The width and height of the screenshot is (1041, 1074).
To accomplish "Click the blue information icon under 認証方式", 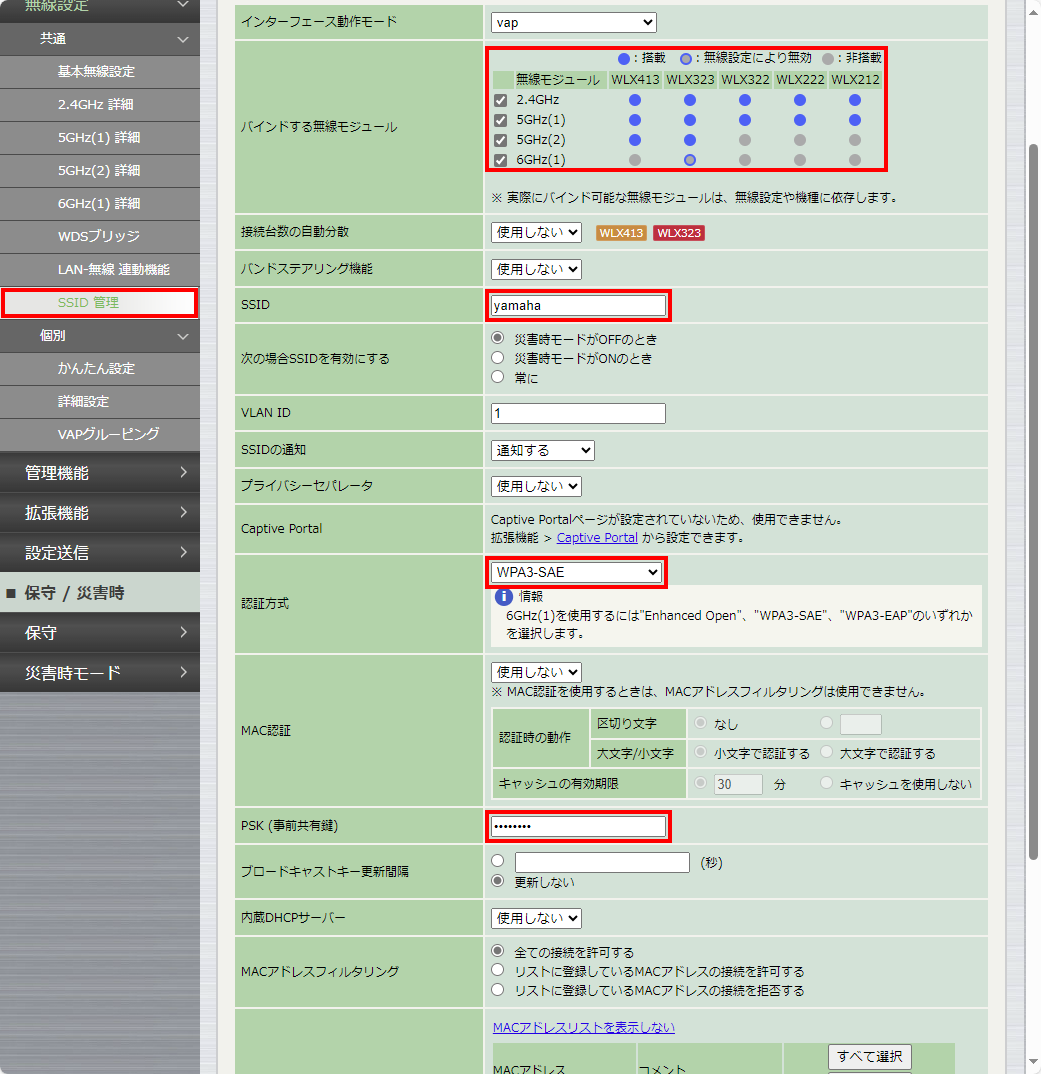I will click(x=503, y=597).
